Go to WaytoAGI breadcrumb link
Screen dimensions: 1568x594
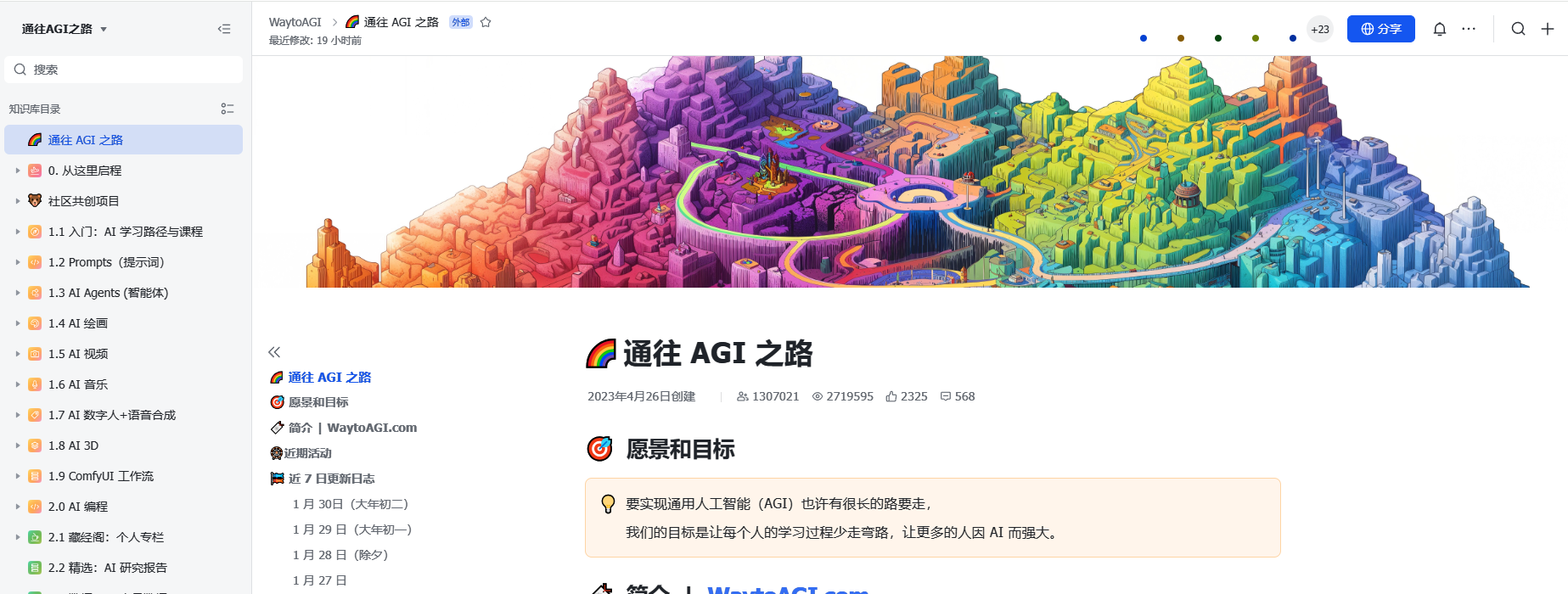[x=295, y=22]
